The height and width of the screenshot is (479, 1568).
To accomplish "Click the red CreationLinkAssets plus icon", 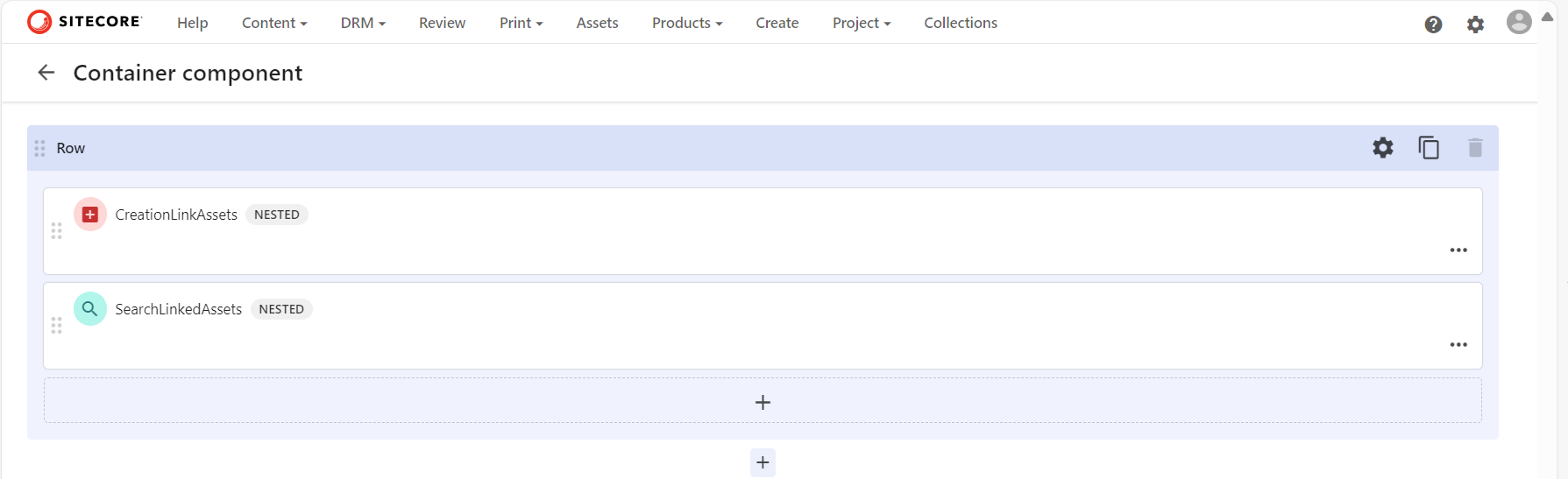I will (90, 215).
